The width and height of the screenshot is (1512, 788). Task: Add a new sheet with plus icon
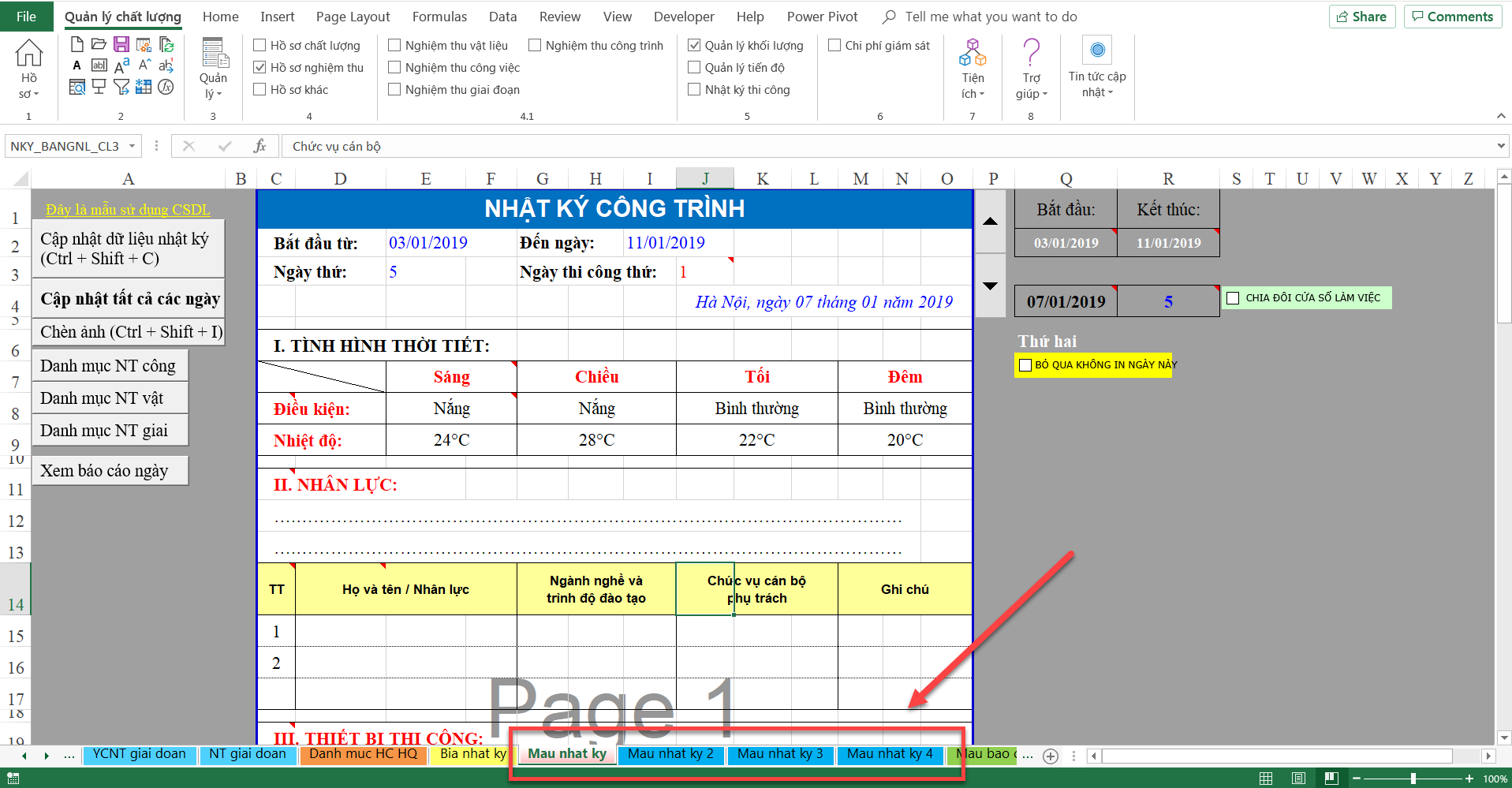pyautogui.click(x=1051, y=756)
